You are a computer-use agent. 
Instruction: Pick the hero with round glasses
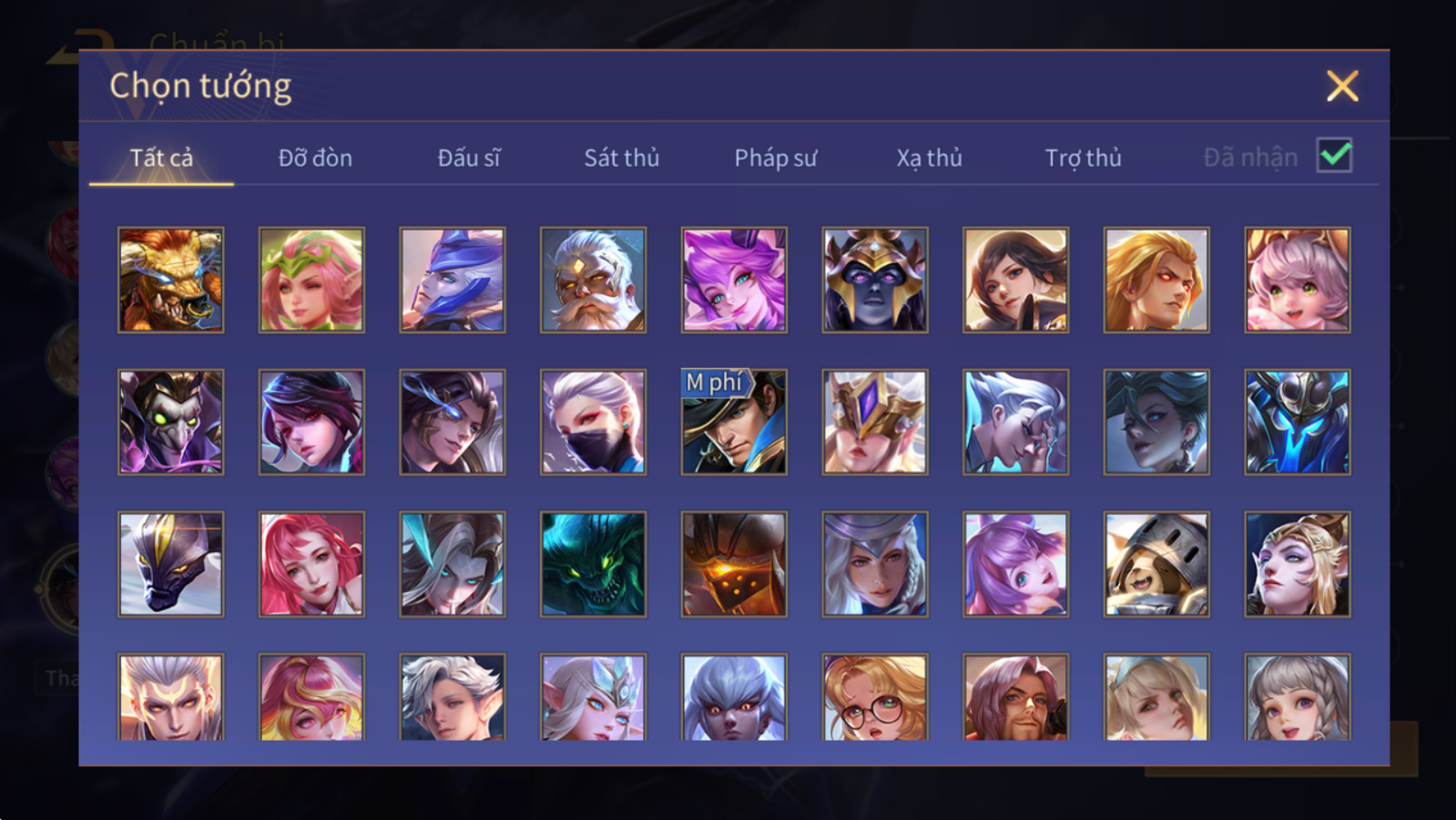pyautogui.click(x=875, y=697)
